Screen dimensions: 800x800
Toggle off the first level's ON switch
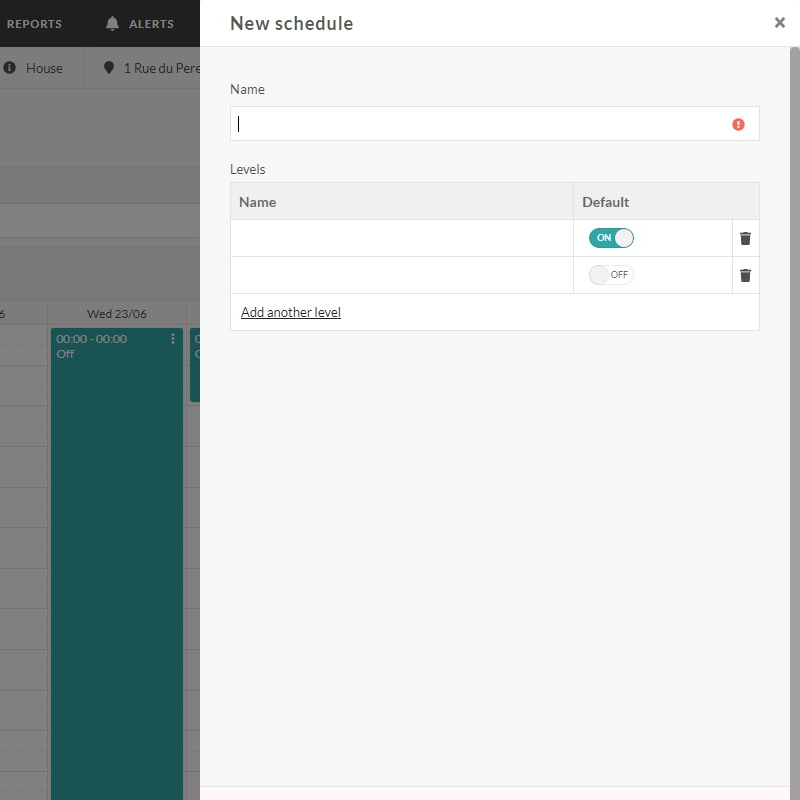pos(611,238)
